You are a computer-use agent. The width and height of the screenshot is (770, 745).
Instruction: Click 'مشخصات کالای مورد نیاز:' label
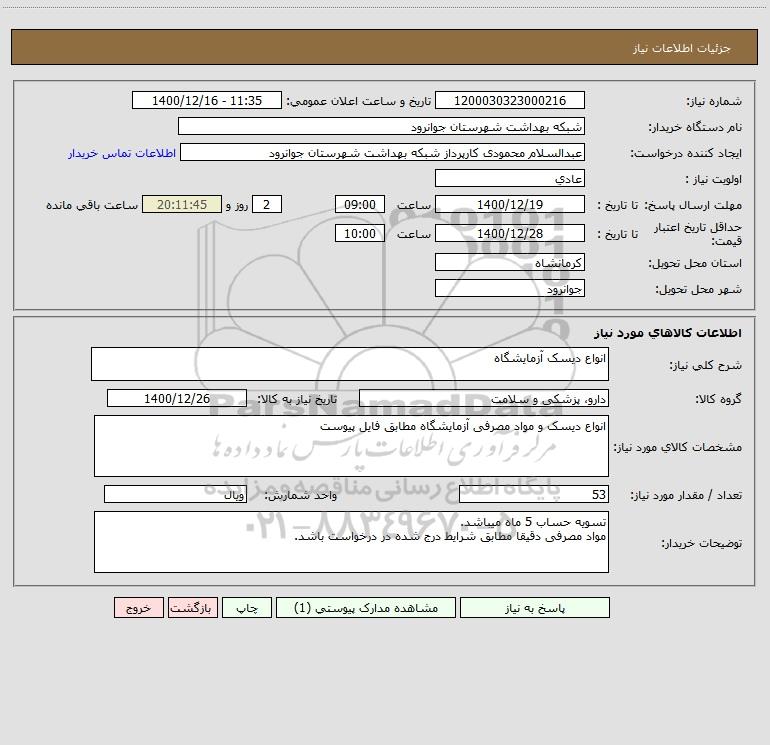tap(678, 447)
